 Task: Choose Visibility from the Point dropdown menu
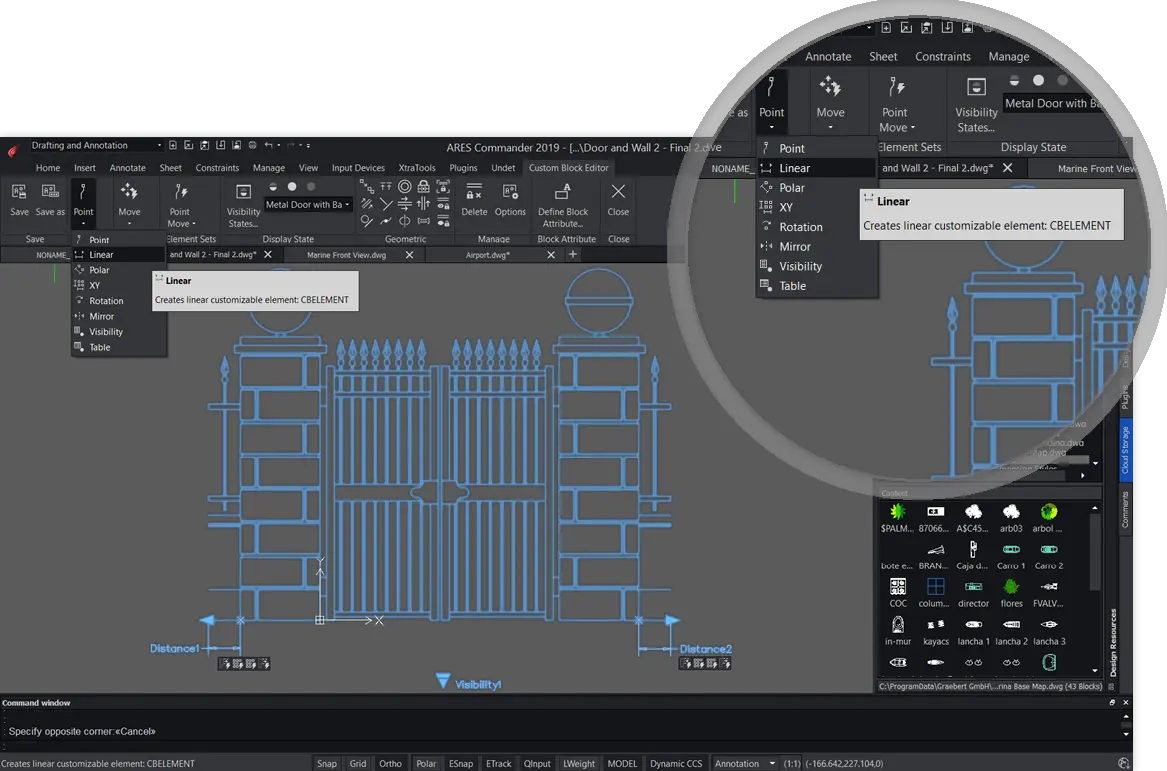(x=118, y=332)
